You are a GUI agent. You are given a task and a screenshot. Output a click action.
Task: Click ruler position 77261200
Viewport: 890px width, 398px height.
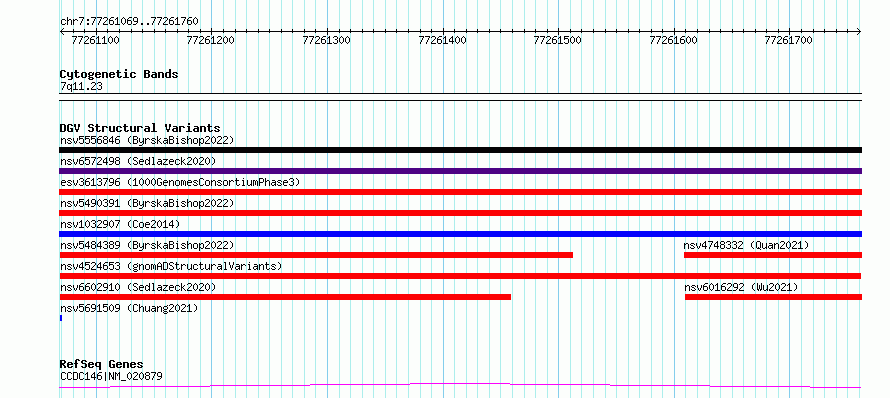click(211, 40)
